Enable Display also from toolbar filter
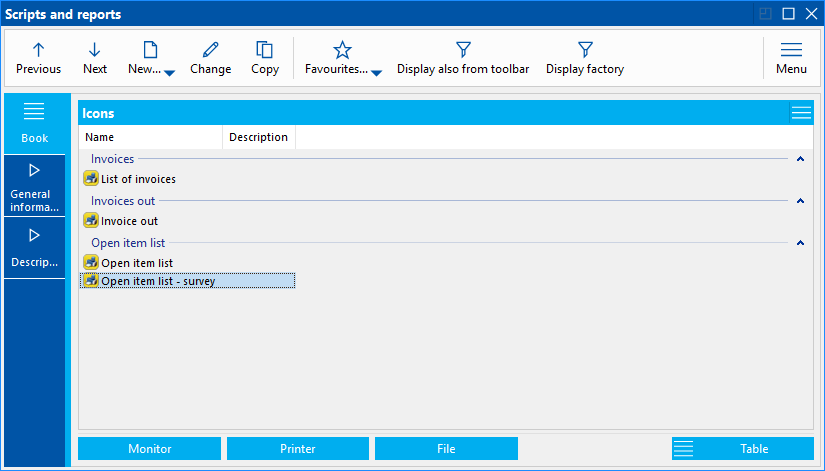 click(463, 58)
